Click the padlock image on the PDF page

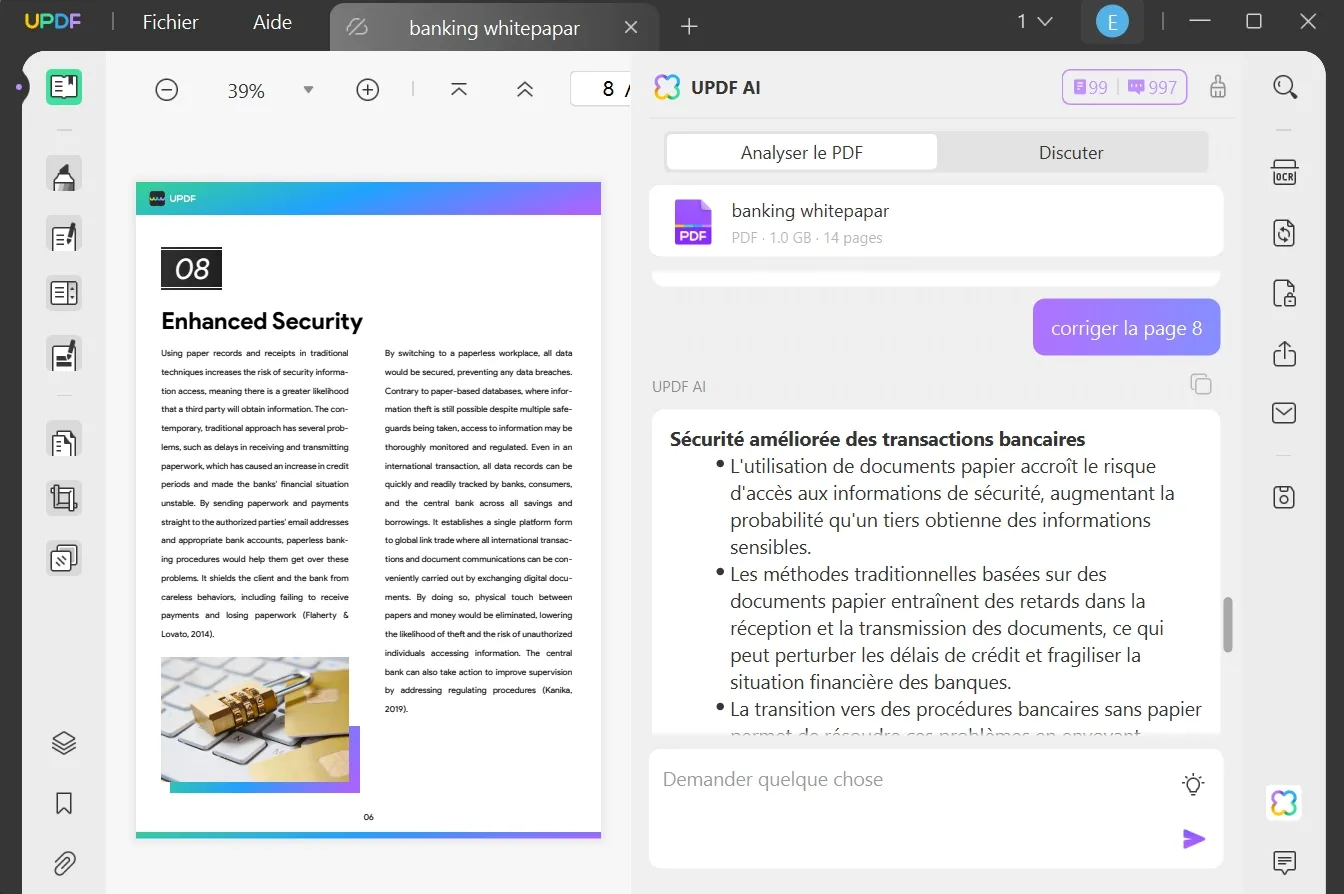(x=255, y=719)
